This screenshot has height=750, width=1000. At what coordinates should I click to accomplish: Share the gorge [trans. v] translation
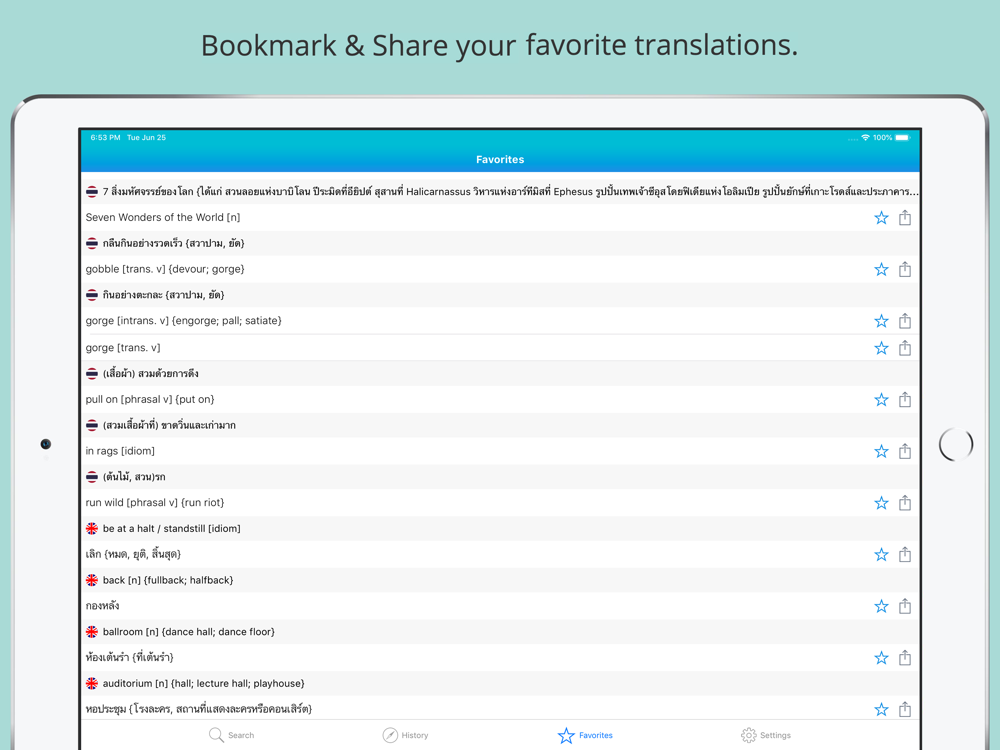(x=904, y=348)
